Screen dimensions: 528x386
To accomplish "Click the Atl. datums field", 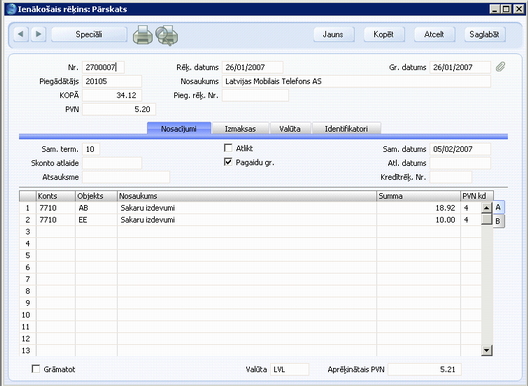I will [x=460, y=163].
